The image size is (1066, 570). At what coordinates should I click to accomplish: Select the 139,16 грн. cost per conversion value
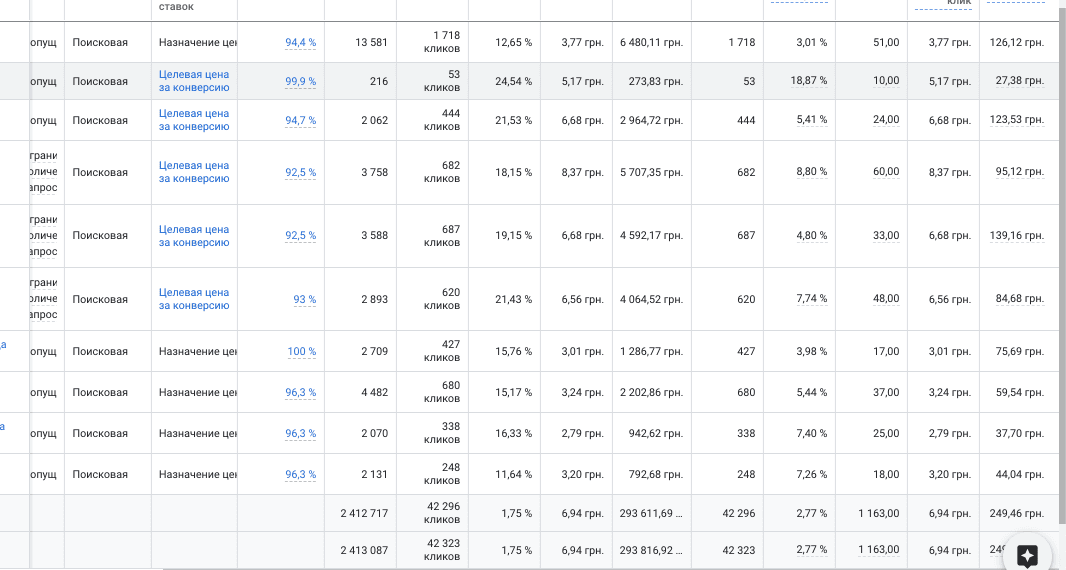(1017, 235)
